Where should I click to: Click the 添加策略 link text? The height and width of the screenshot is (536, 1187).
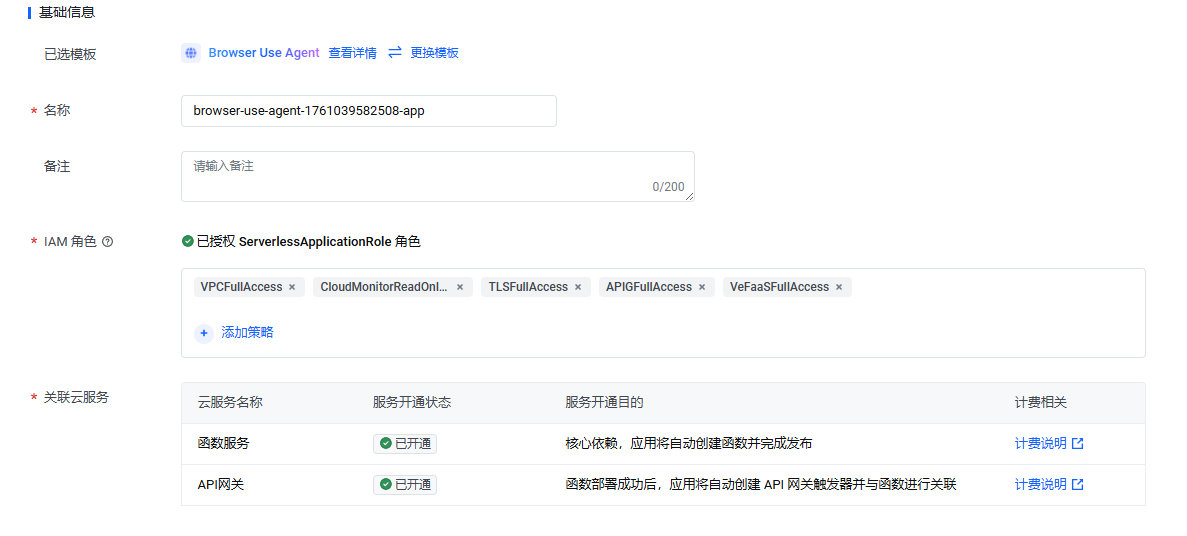pyautogui.click(x=247, y=332)
